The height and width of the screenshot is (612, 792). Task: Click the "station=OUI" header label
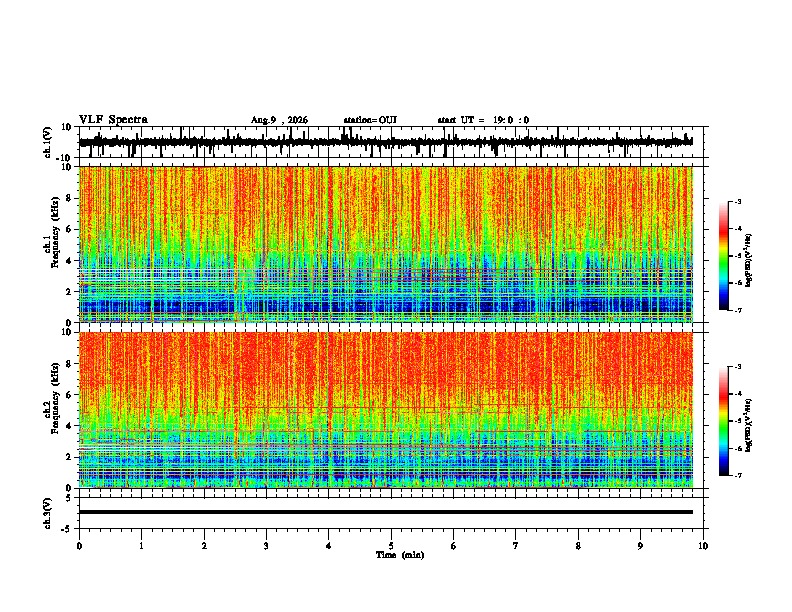(x=370, y=120)
